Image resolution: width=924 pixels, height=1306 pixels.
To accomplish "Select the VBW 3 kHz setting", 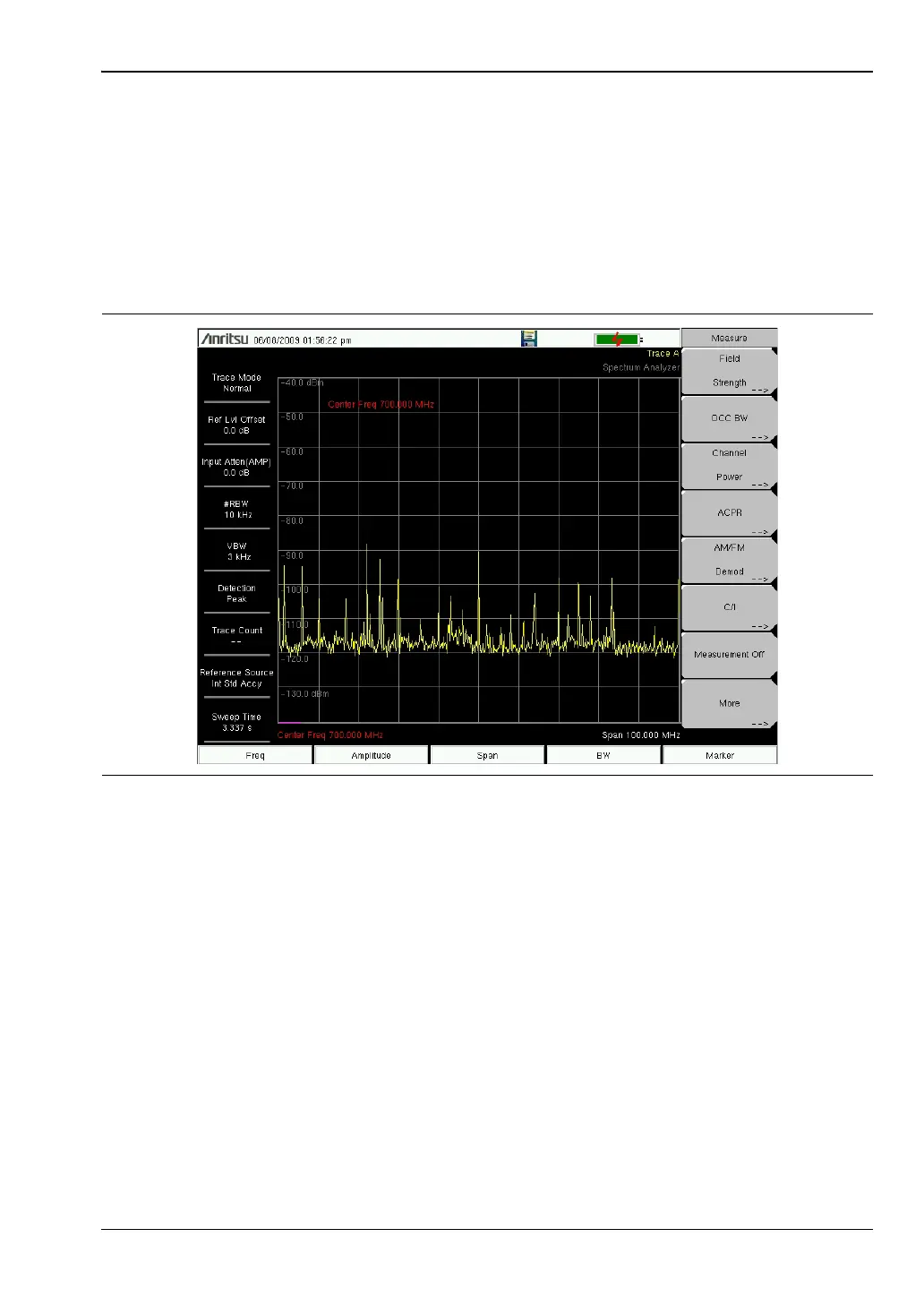I will (237, 552).
